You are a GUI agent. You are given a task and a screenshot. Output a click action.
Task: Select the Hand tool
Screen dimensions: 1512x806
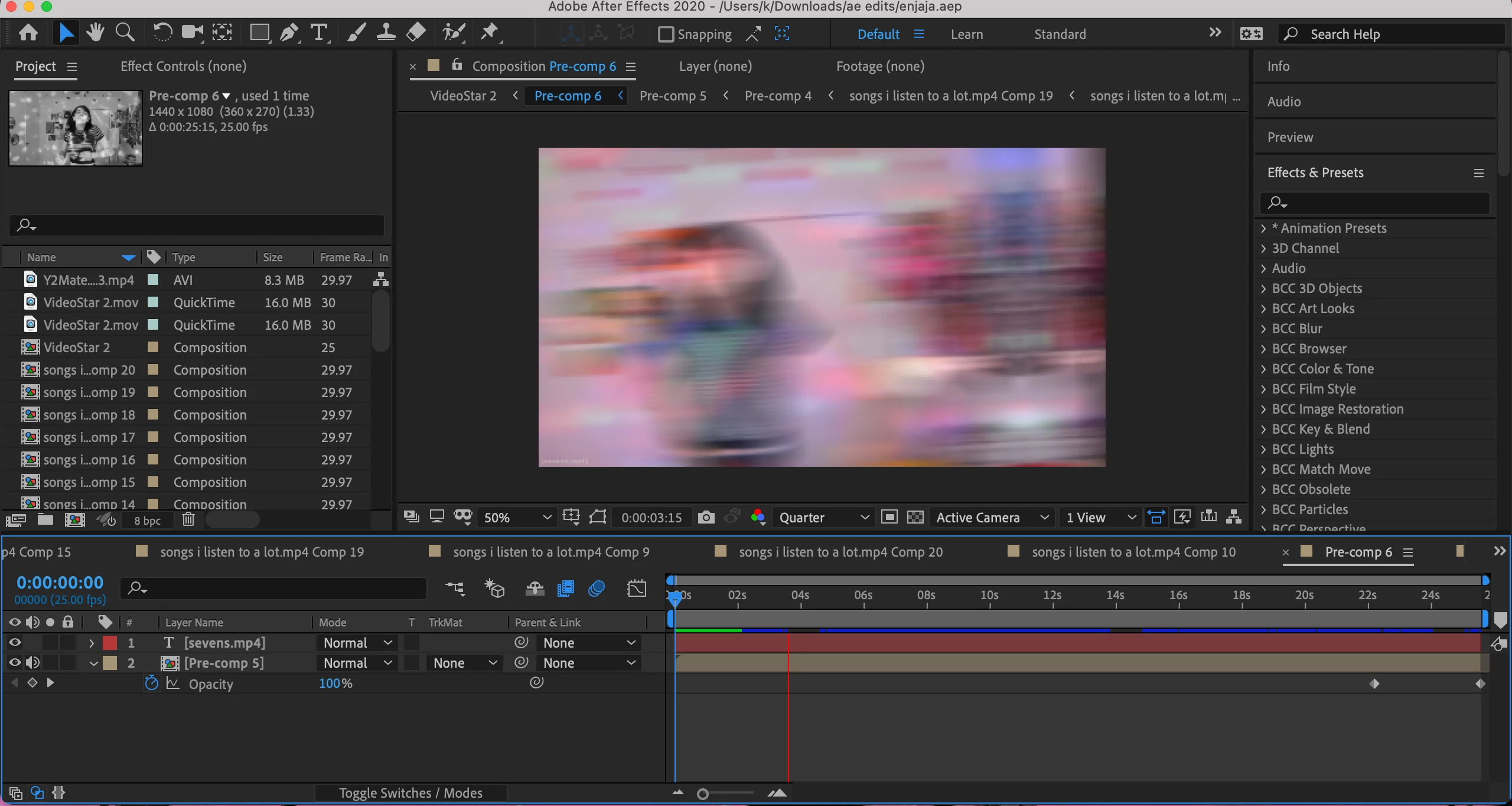coord(94,33)
